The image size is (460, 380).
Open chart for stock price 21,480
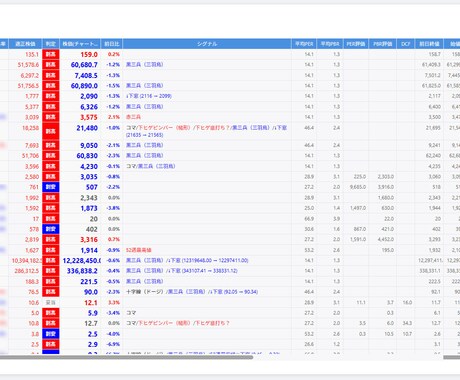87,128
